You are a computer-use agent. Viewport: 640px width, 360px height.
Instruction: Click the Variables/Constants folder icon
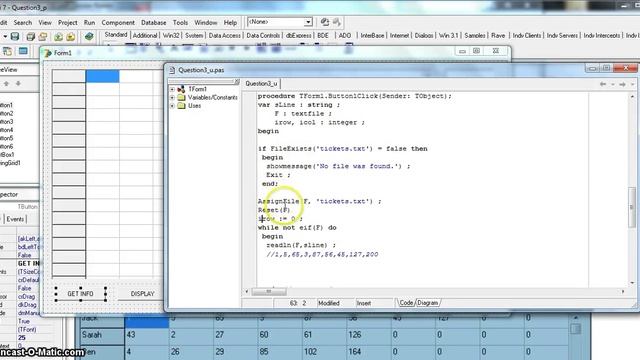coord(181,98)
